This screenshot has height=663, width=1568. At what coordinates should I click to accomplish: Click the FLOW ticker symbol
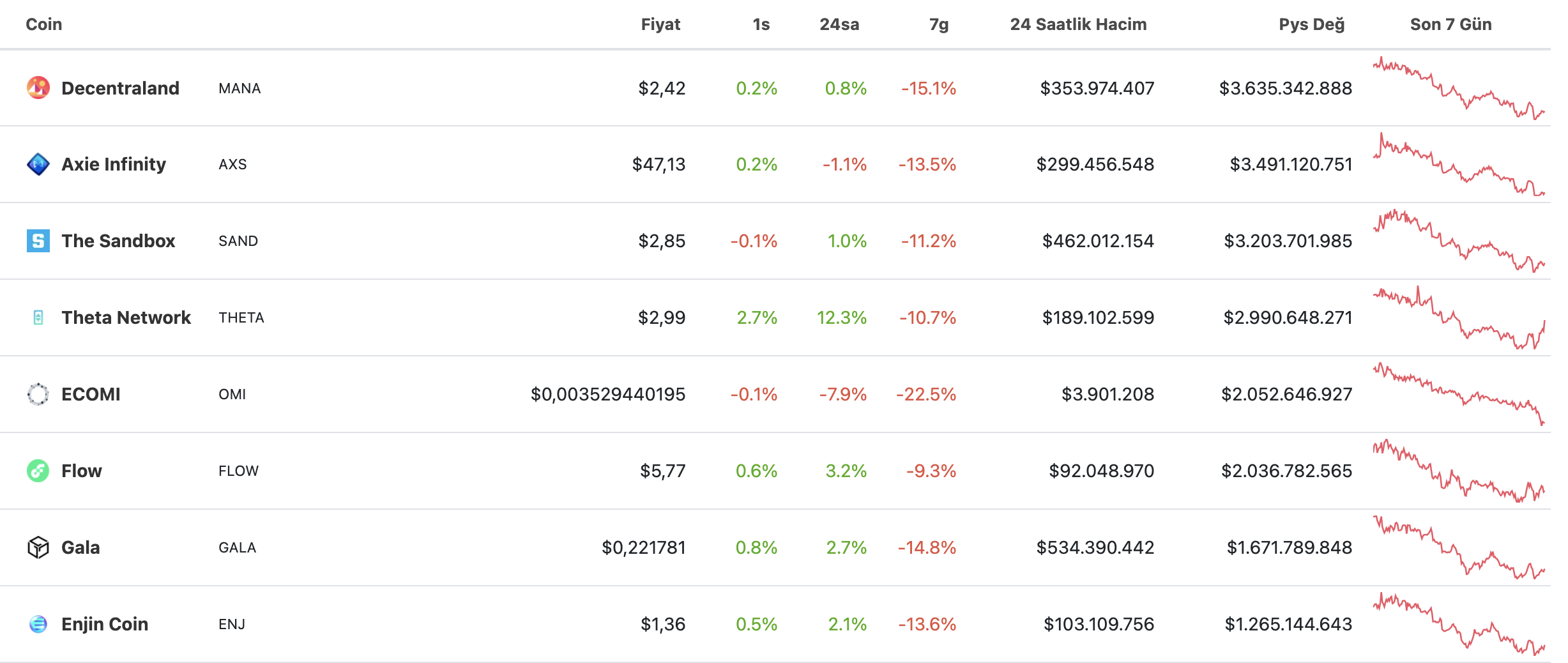[238, 471]
